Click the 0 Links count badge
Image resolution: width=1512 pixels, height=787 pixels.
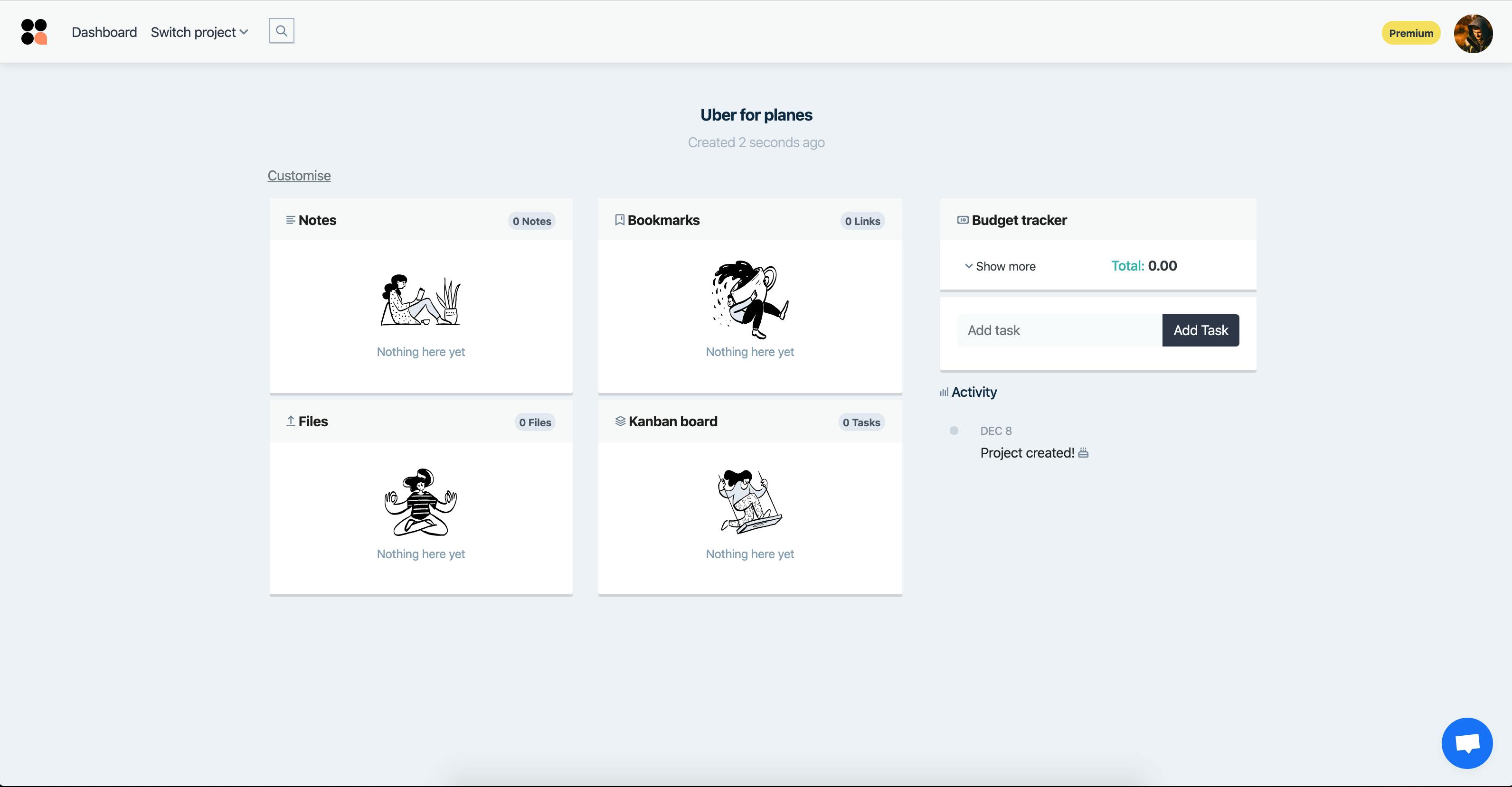point(862,221)
